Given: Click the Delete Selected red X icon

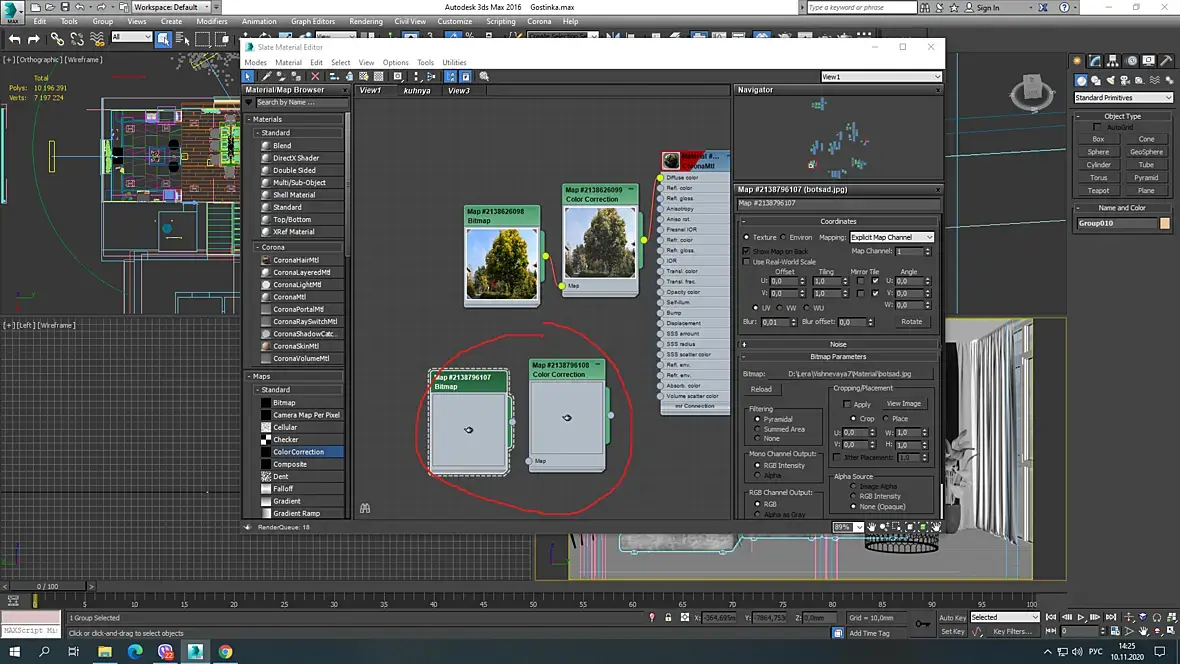Looking at the screenshot, I should 315,76.
